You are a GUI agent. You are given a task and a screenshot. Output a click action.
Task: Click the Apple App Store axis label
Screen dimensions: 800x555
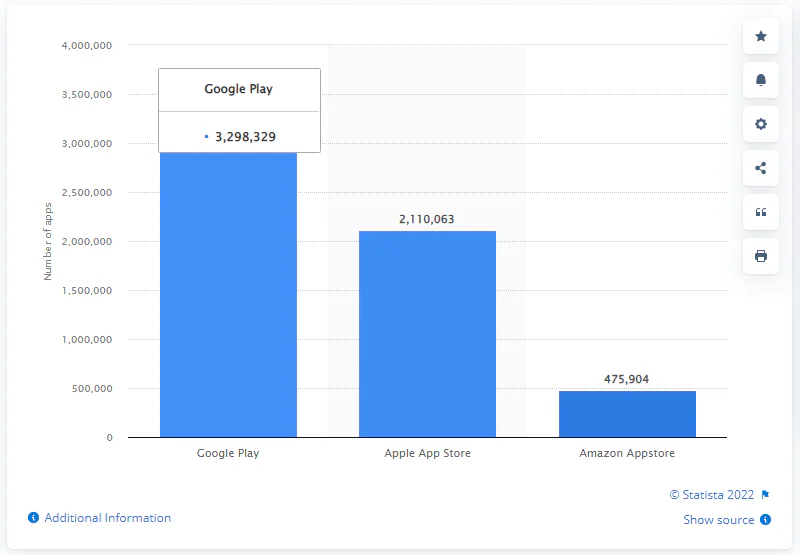[428, 453]
